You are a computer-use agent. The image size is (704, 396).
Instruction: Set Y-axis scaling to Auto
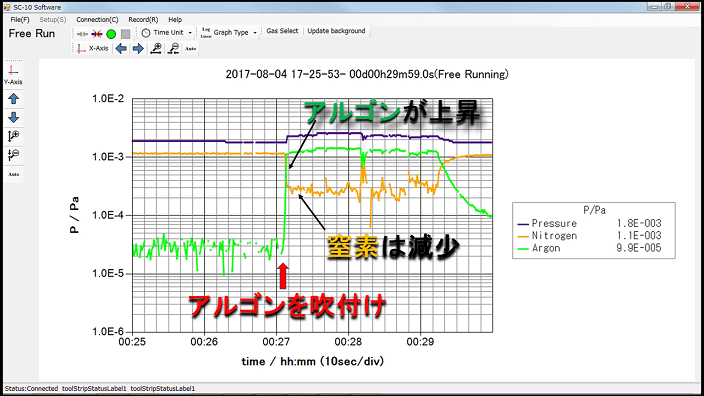coord(13,174)
